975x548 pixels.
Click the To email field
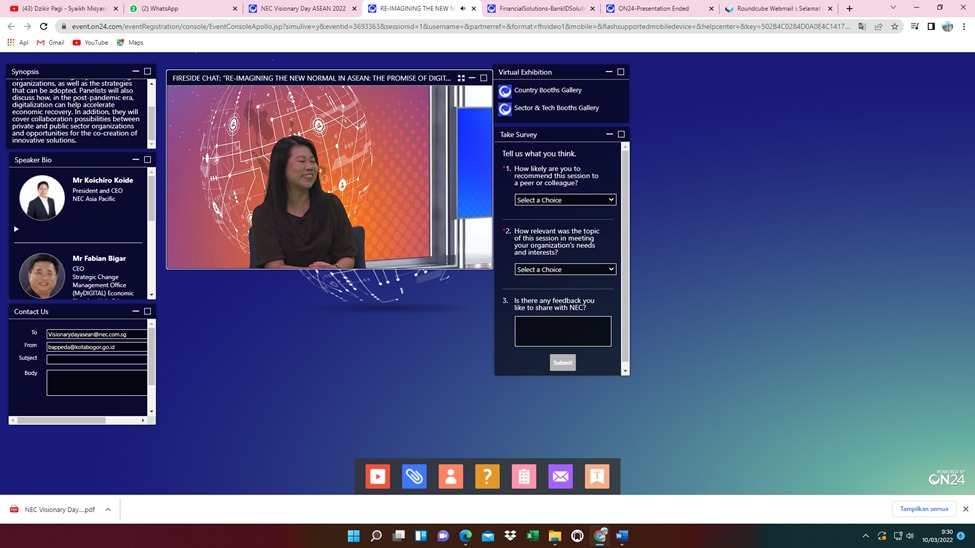(96, 334)
